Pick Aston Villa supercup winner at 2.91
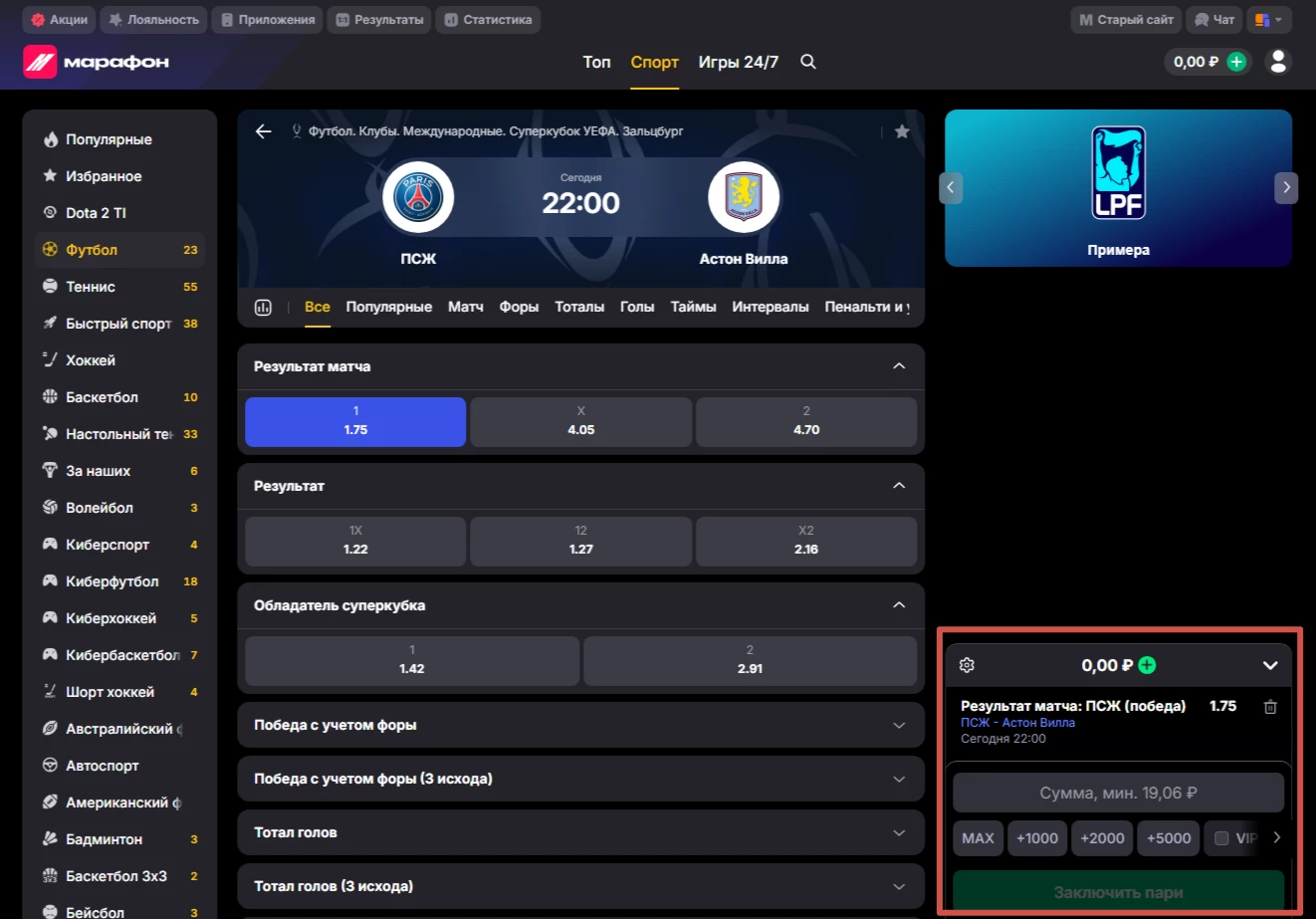 (750, 660)
